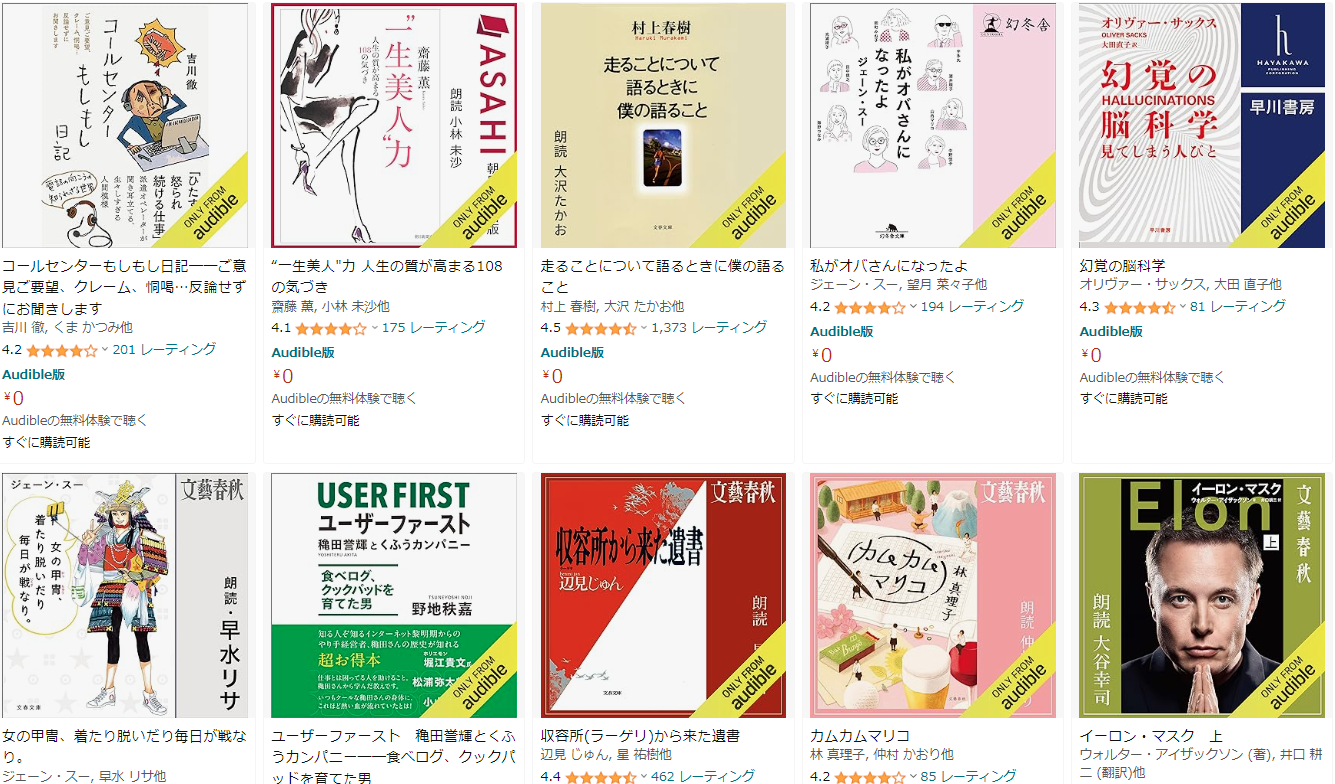Expand star rating popover for 1,373 レーティング book
Image resolution: width=1335 pixels, height=784 pixels.
pos(644,328)
